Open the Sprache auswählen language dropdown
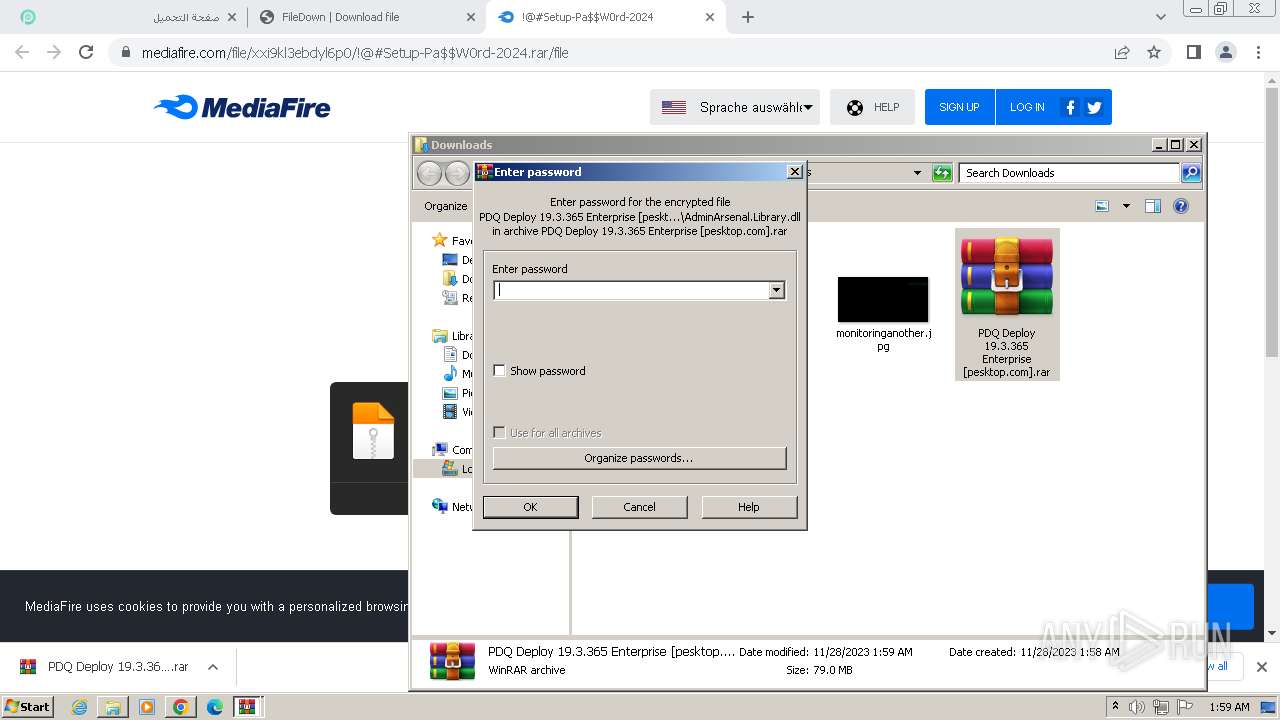Viewport: 1280px width, 720px height. click(x=735, y=107)
